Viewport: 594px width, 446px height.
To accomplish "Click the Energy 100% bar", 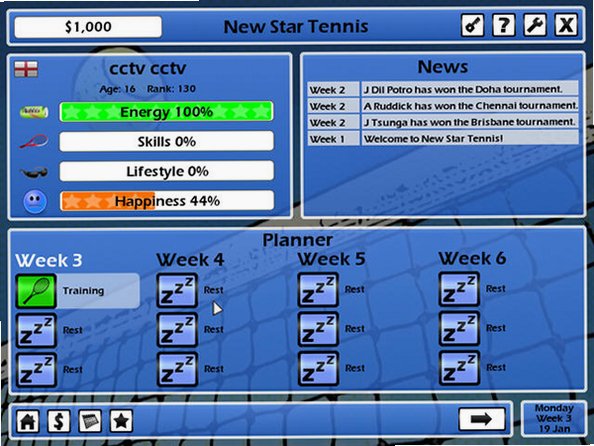I will point(166,112).
